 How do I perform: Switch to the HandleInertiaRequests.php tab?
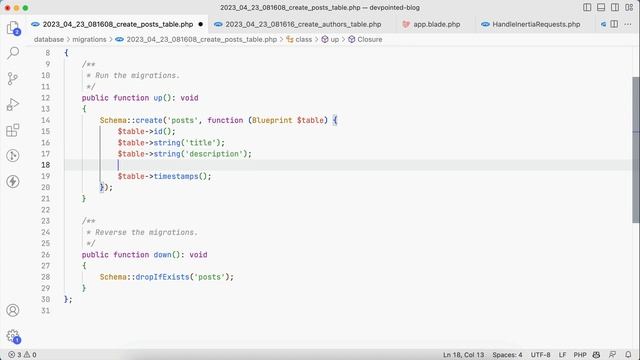[536, 24]
